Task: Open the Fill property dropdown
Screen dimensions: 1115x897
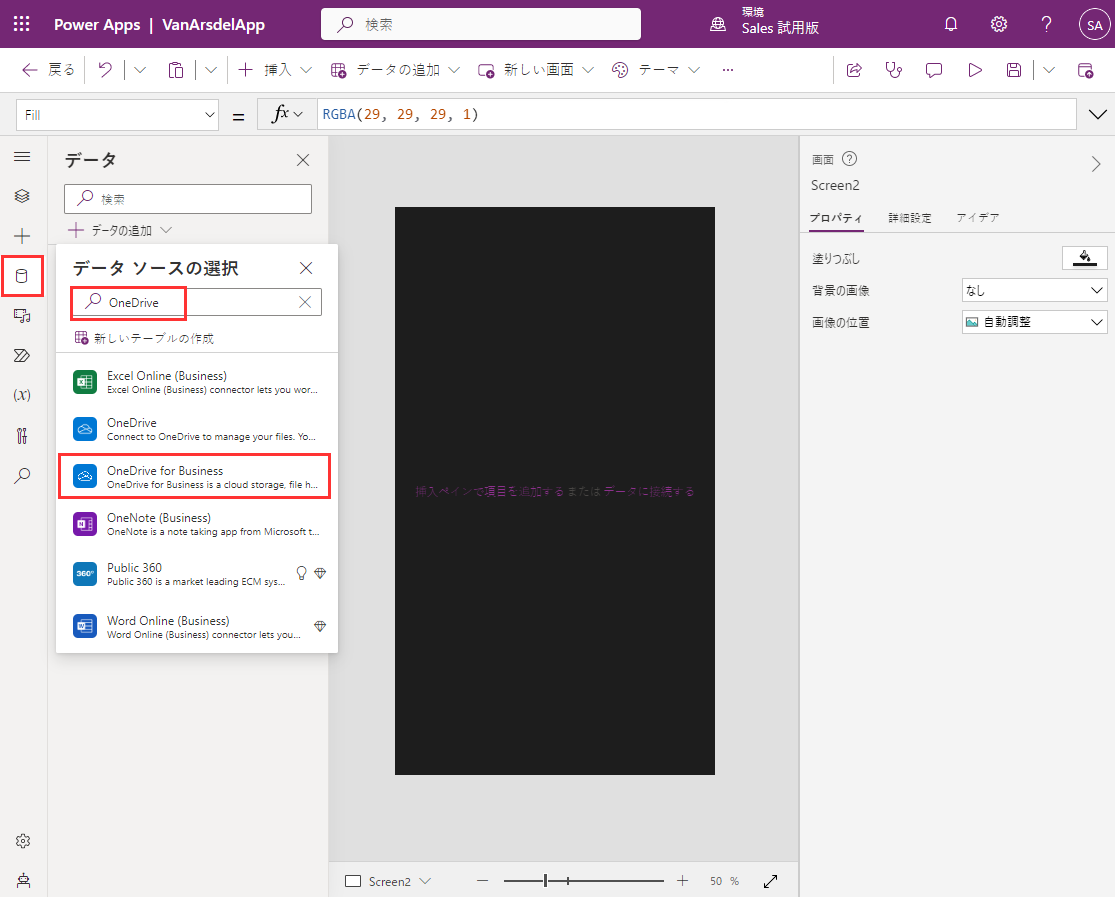Action: 117,115
